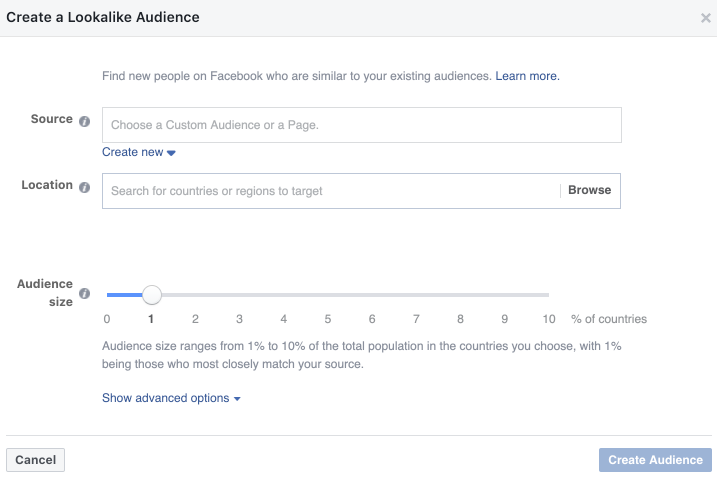Click the Audience size info icon
The height and width of the screenshot is (478, 717).
[84, 294]
